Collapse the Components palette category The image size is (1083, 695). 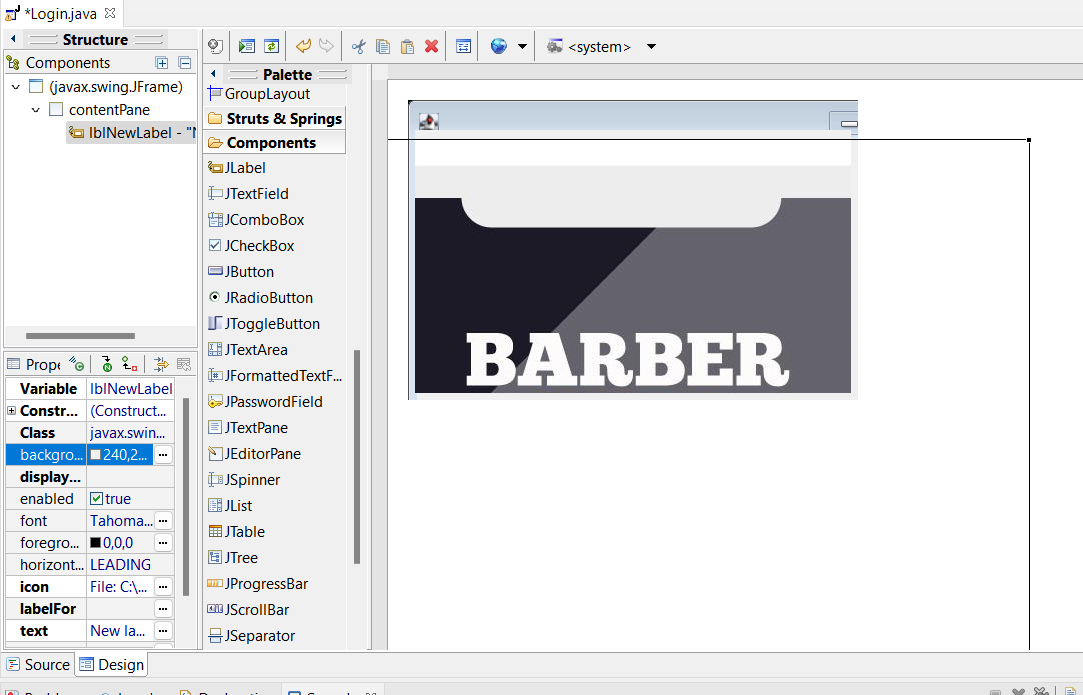point(275,143)
